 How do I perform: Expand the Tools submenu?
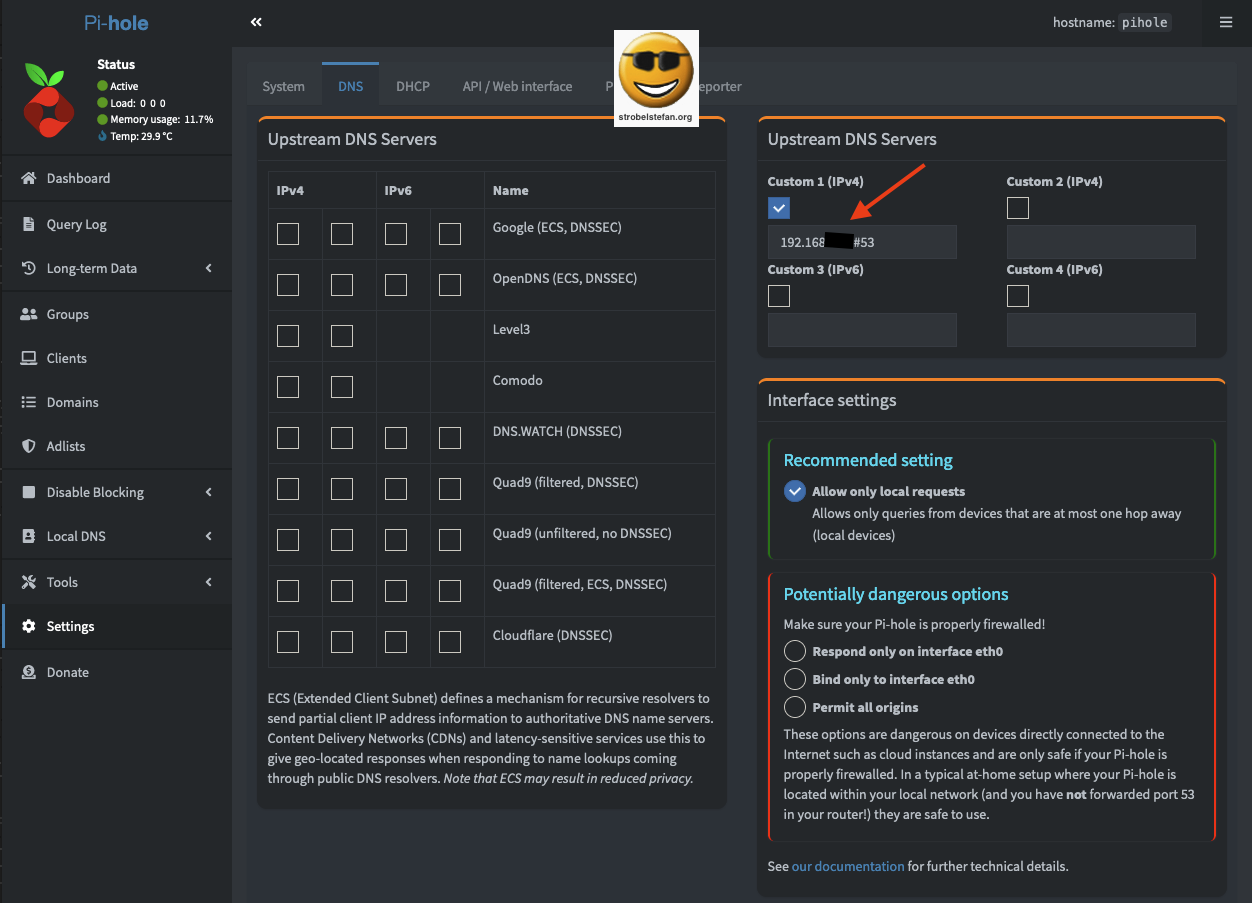208,582
